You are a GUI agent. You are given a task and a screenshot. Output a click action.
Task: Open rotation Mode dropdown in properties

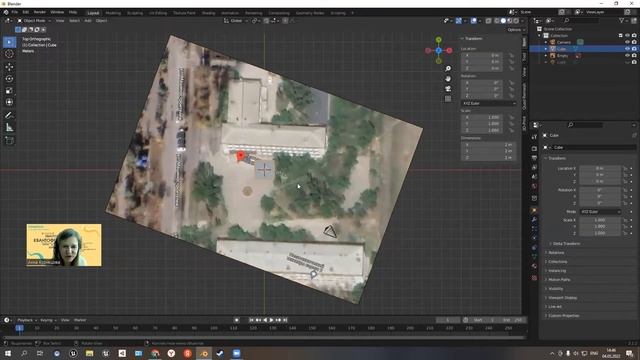click(x=600, y=211)
